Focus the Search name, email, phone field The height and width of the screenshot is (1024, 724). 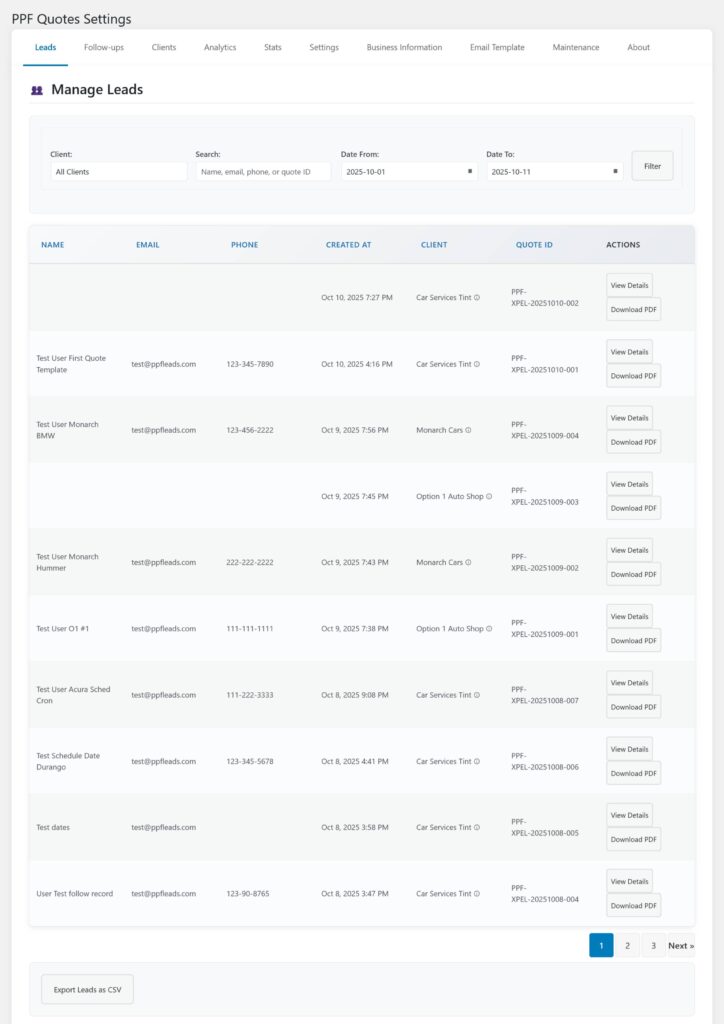coord(263,172)
